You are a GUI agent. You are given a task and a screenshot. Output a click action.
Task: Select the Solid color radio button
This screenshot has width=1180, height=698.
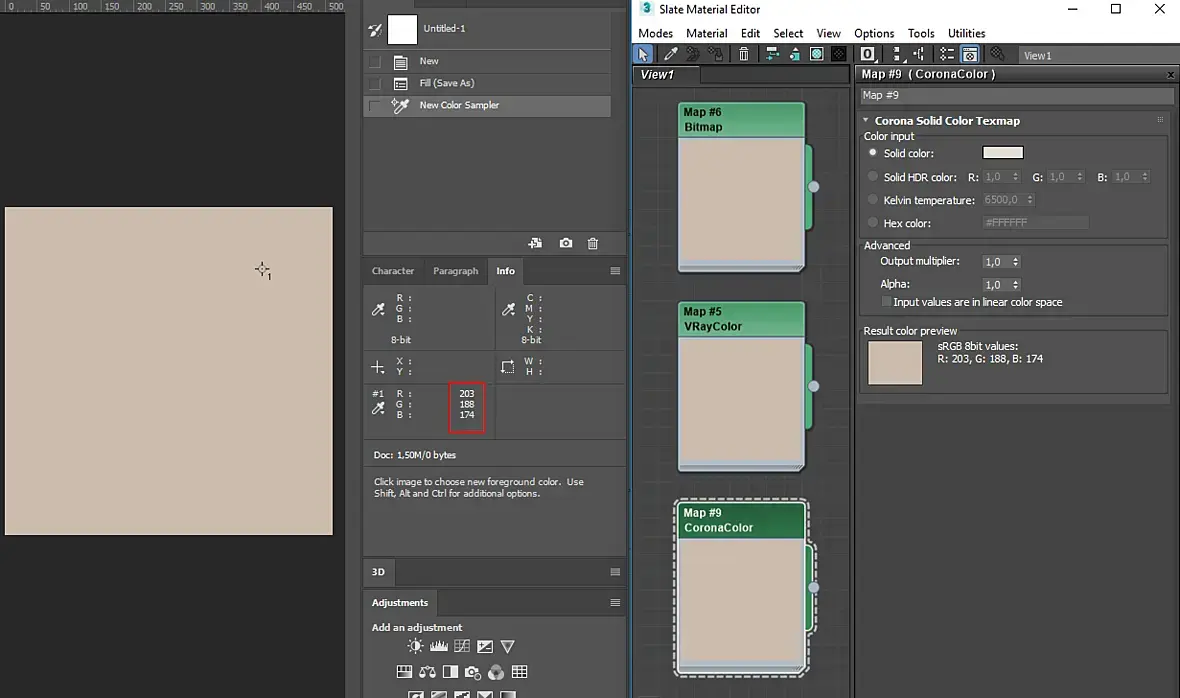[x=873, y=153]
